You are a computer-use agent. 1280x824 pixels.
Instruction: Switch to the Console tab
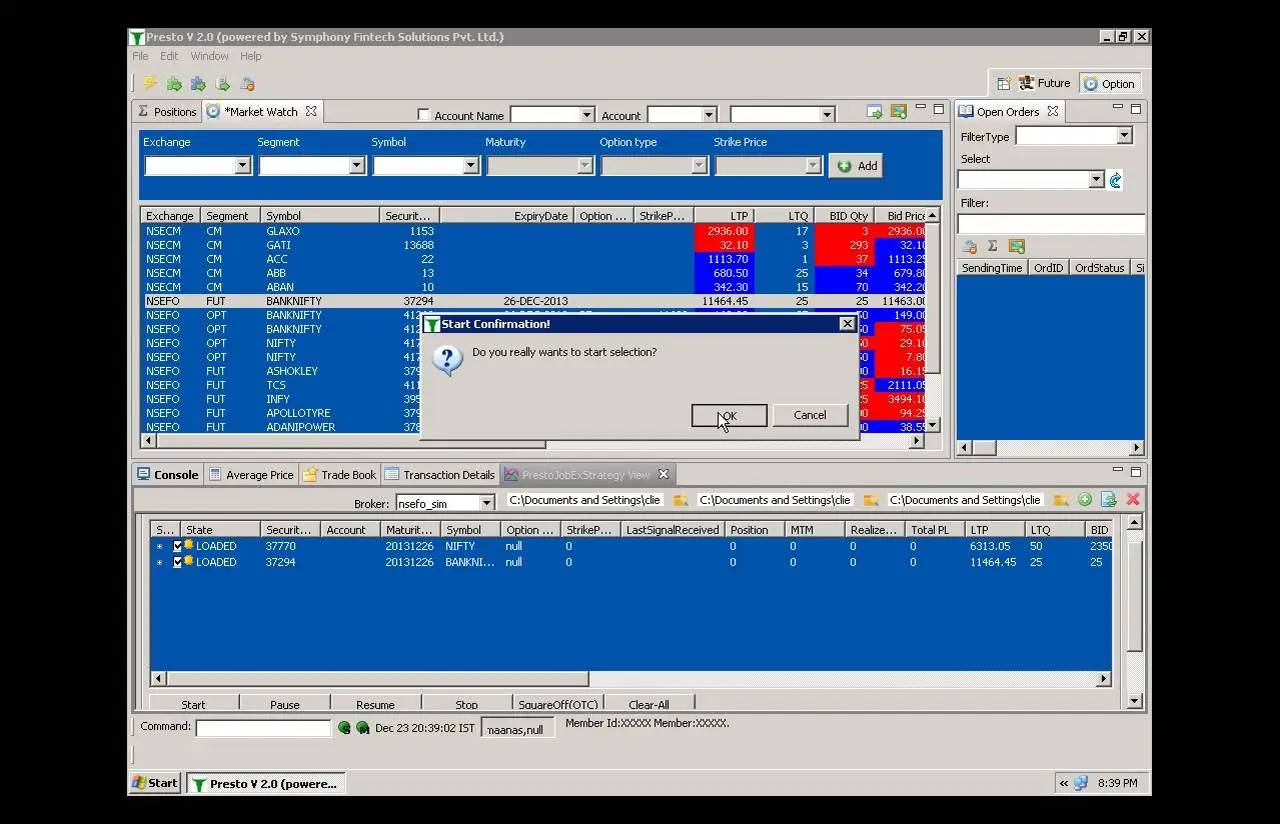click(x=168, y=474)
